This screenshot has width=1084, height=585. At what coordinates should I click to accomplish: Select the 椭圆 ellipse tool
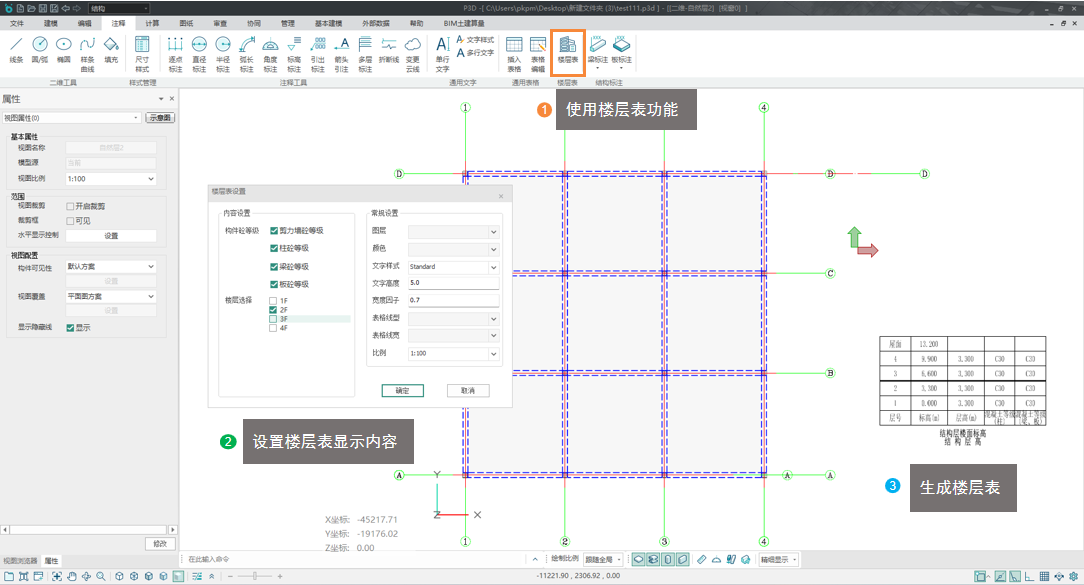coord(63,51)
